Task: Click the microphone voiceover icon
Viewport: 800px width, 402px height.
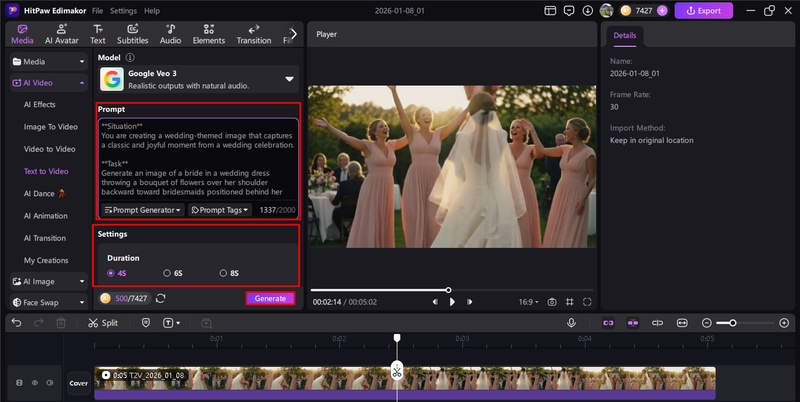Action: point(571,323)
